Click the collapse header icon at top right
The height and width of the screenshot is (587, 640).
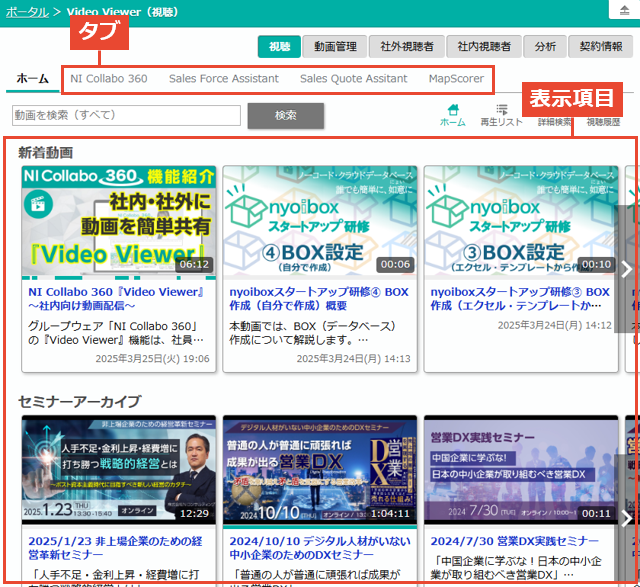click(x=624, y=10)
